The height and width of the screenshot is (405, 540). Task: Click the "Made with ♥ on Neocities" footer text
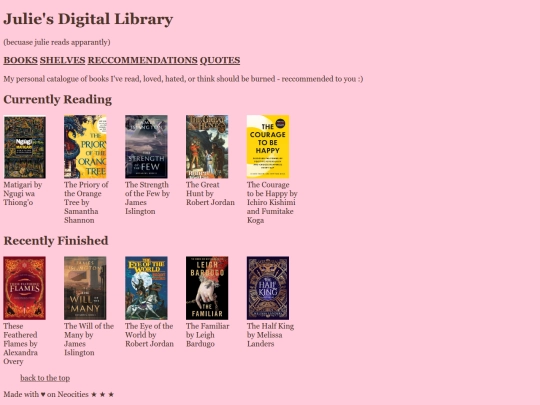click(x=59, y=394)
